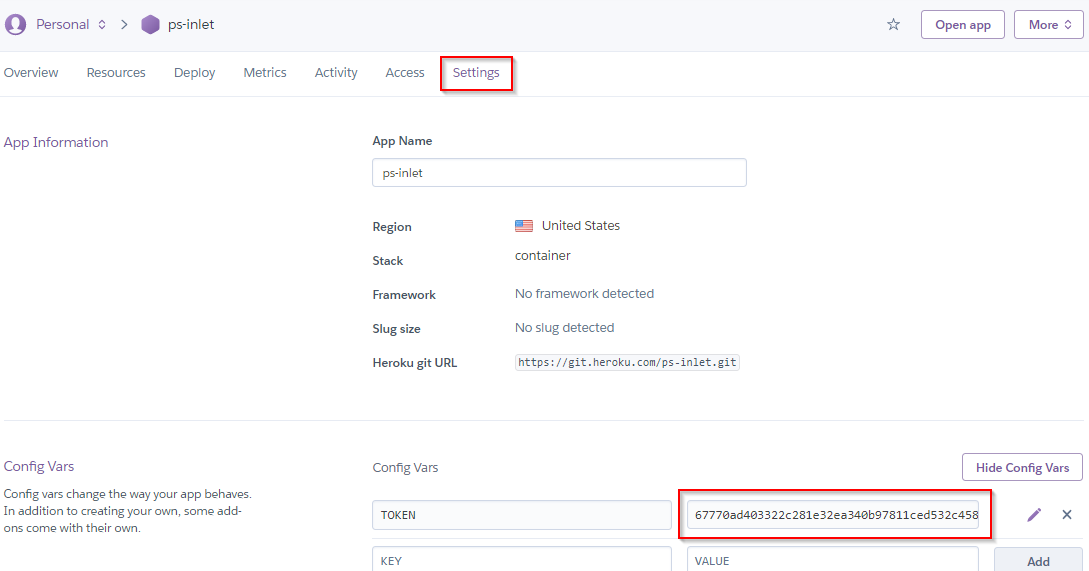Click 'No framework detected' text
1089x571 pixels.
pyautogui.click(x=584, y=294)
